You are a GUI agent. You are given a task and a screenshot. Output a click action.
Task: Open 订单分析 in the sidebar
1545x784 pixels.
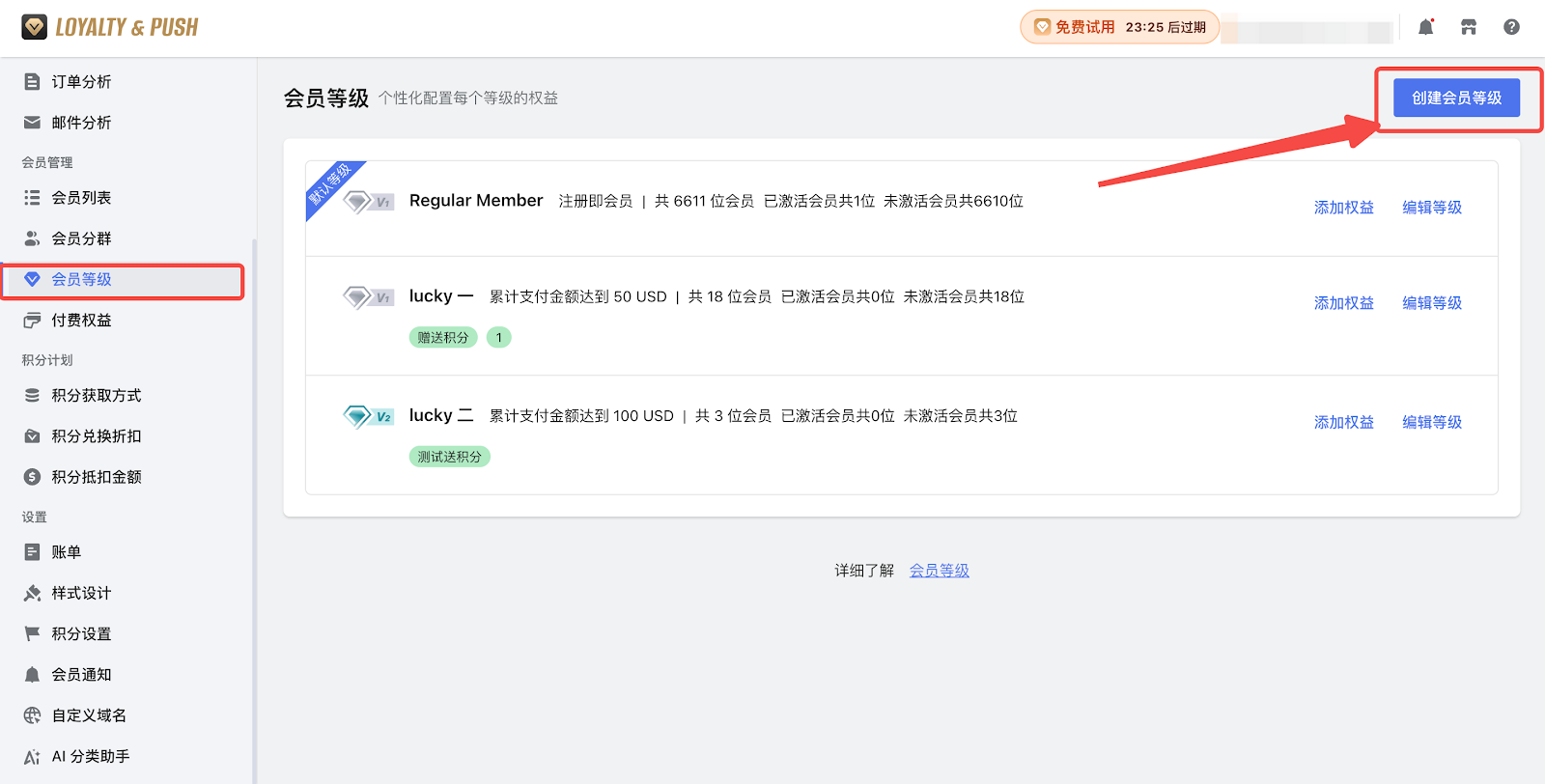pos(81,82)
